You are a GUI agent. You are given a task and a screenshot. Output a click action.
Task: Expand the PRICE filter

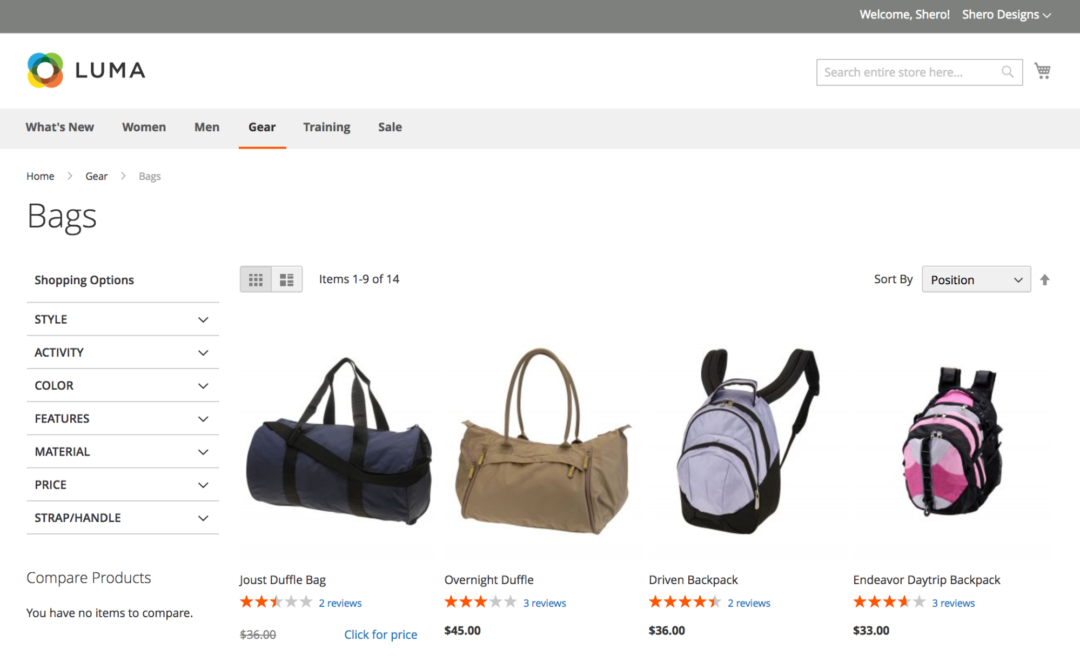coord(122,485)
